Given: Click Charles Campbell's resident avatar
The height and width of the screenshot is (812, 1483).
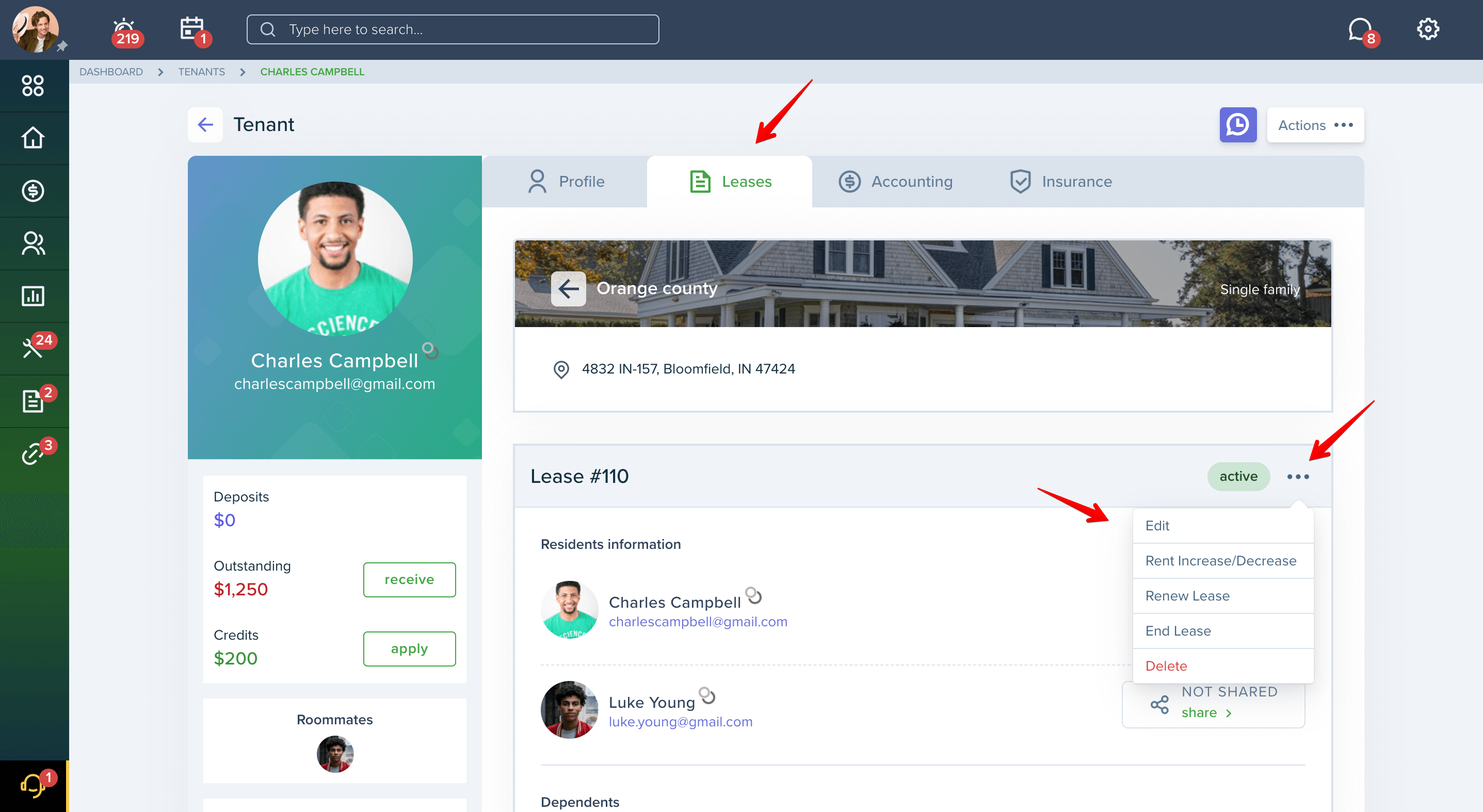Looking at the screenshot, I should tap(569, 609).
